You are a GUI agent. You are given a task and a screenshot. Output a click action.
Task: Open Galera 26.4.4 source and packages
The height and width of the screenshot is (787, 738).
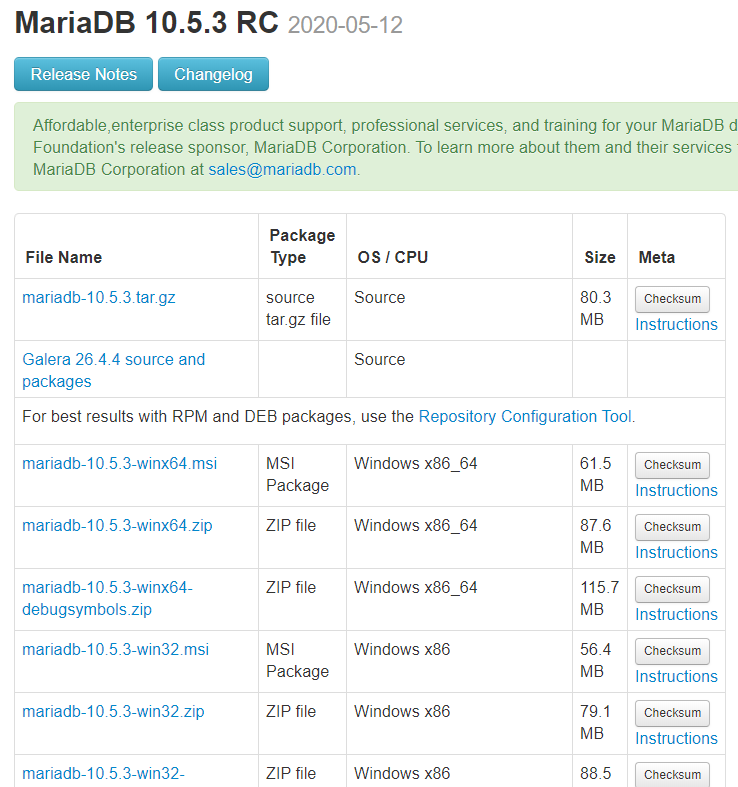pos(113,370)
